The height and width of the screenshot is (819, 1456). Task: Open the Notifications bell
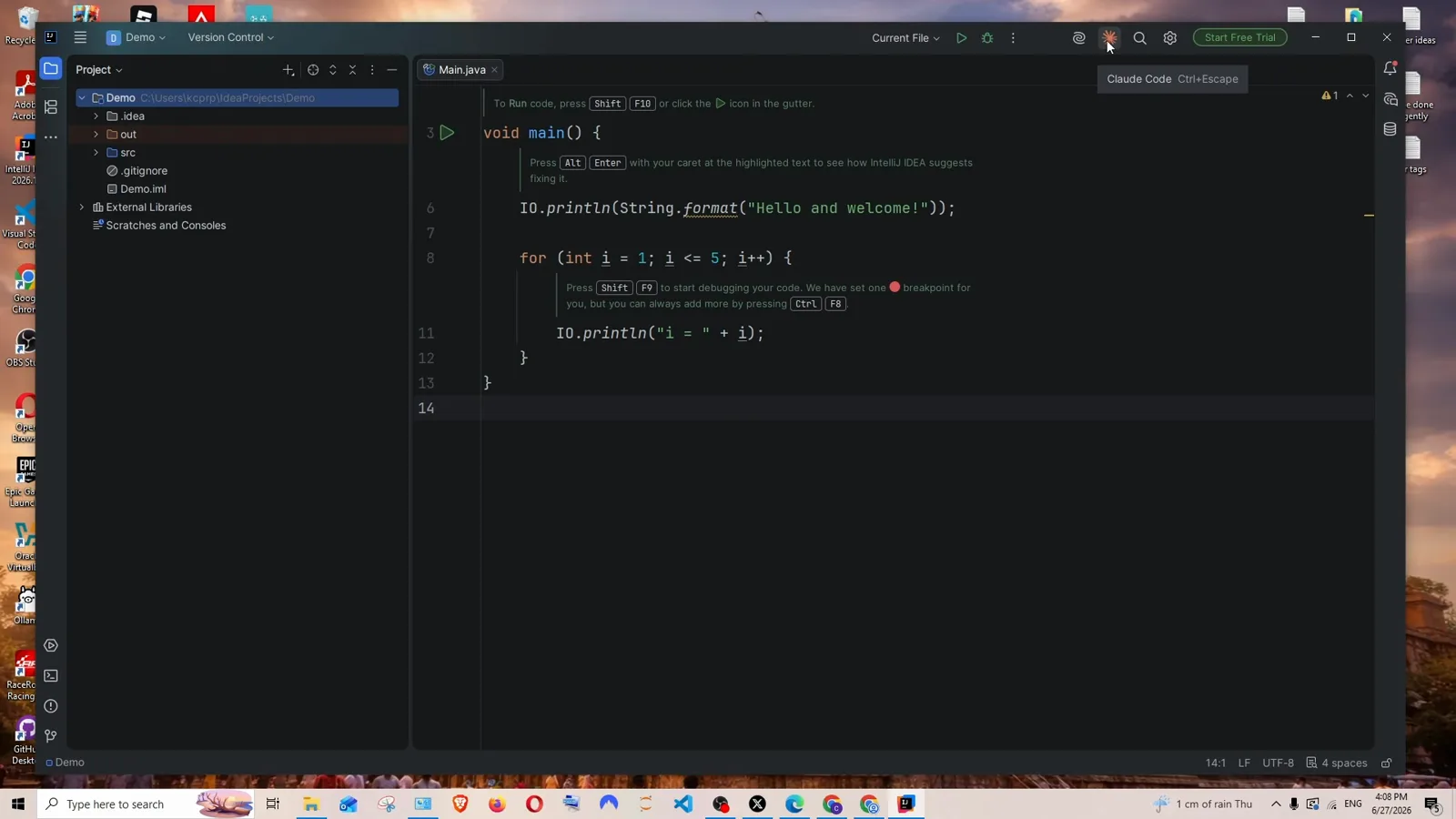(x=1390, y=68)
